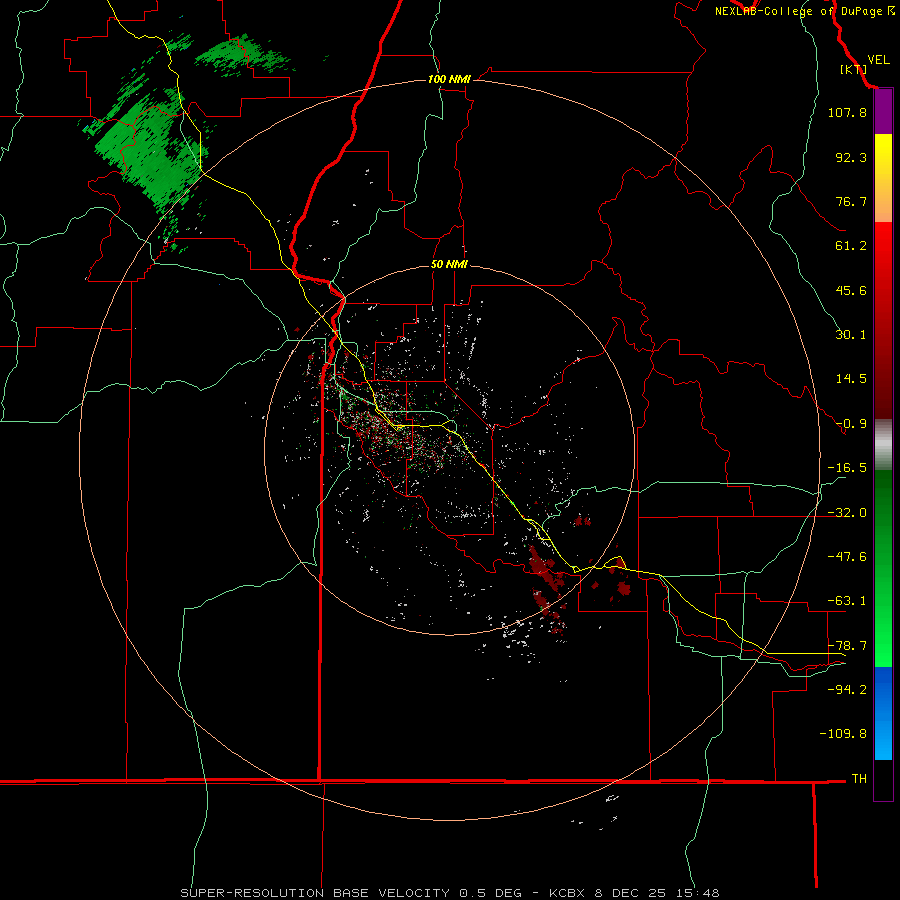Select the -47.6 scale value

[847, 557]
